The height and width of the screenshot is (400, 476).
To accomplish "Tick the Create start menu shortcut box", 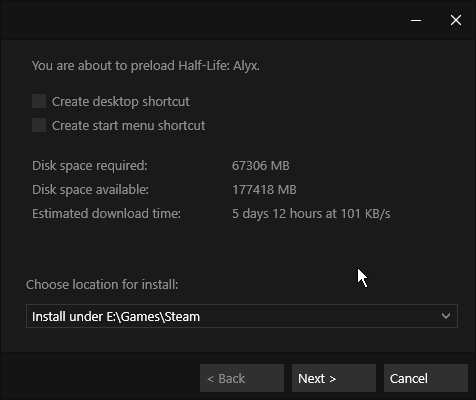I will [x=39, y=125].
